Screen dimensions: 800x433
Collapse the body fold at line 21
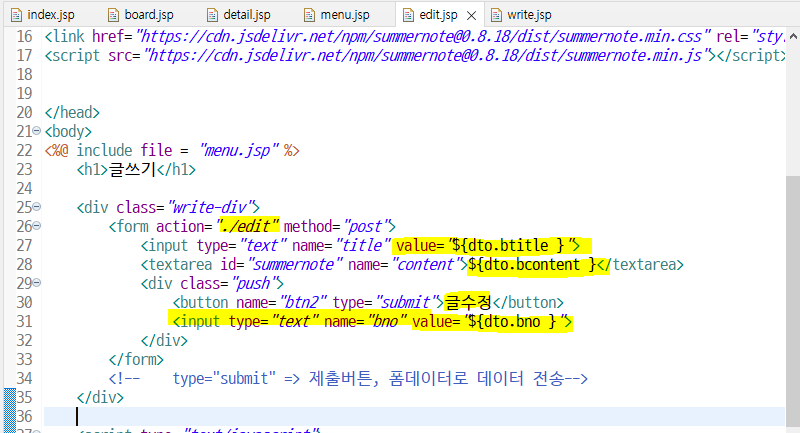[37, 131]
